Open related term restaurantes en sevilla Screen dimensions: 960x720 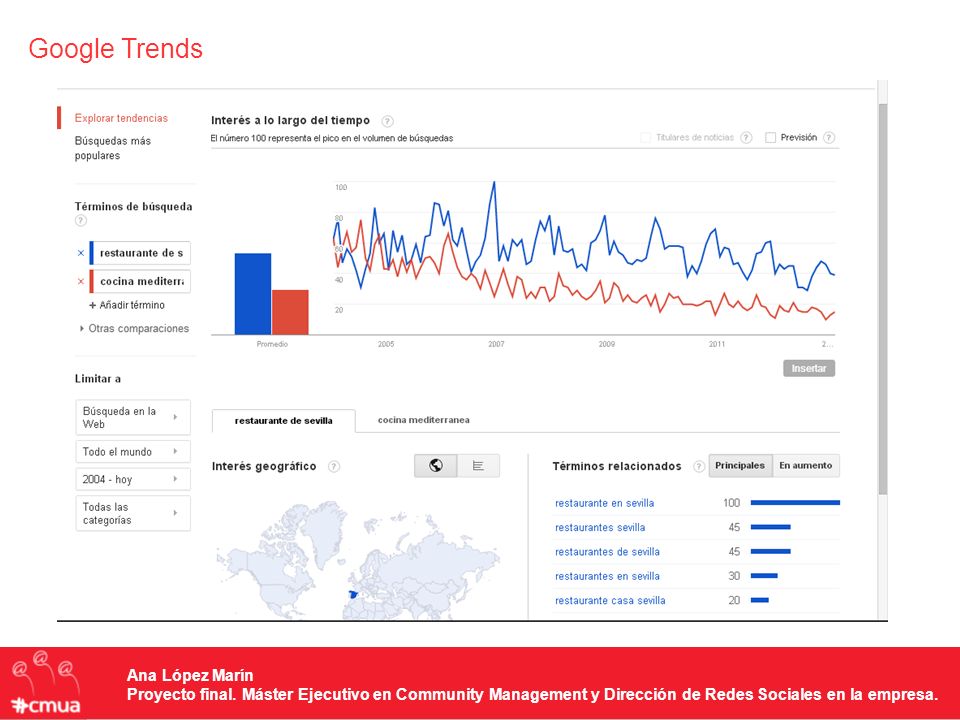coord(607,577)
